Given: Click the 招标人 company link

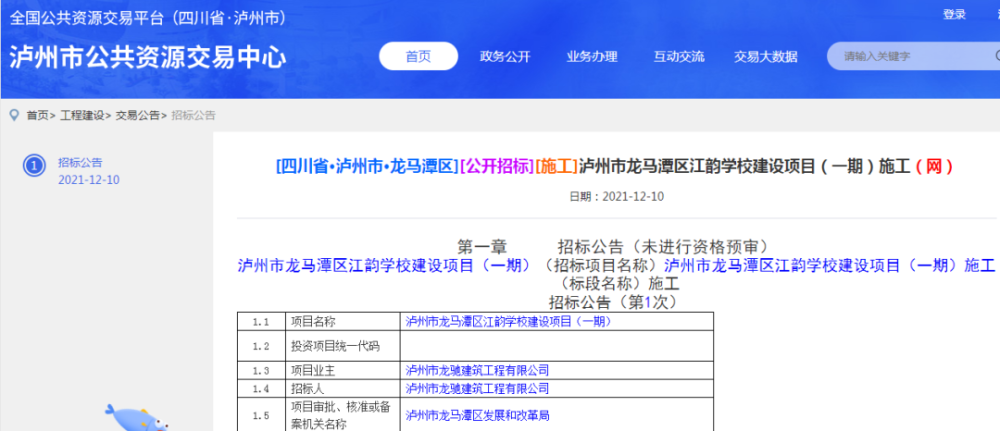Looking at the screenshot, I should [477, 388].
